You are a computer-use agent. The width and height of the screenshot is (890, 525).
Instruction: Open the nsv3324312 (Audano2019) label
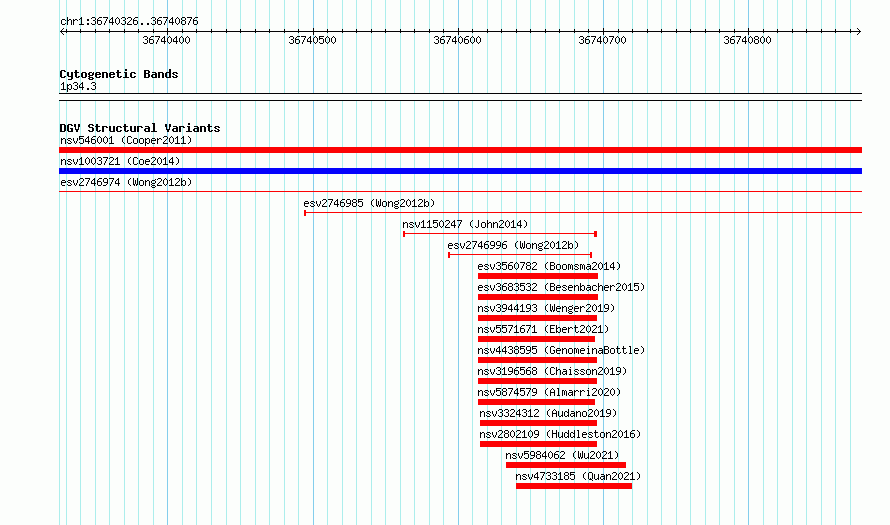(x=548, y=413)
